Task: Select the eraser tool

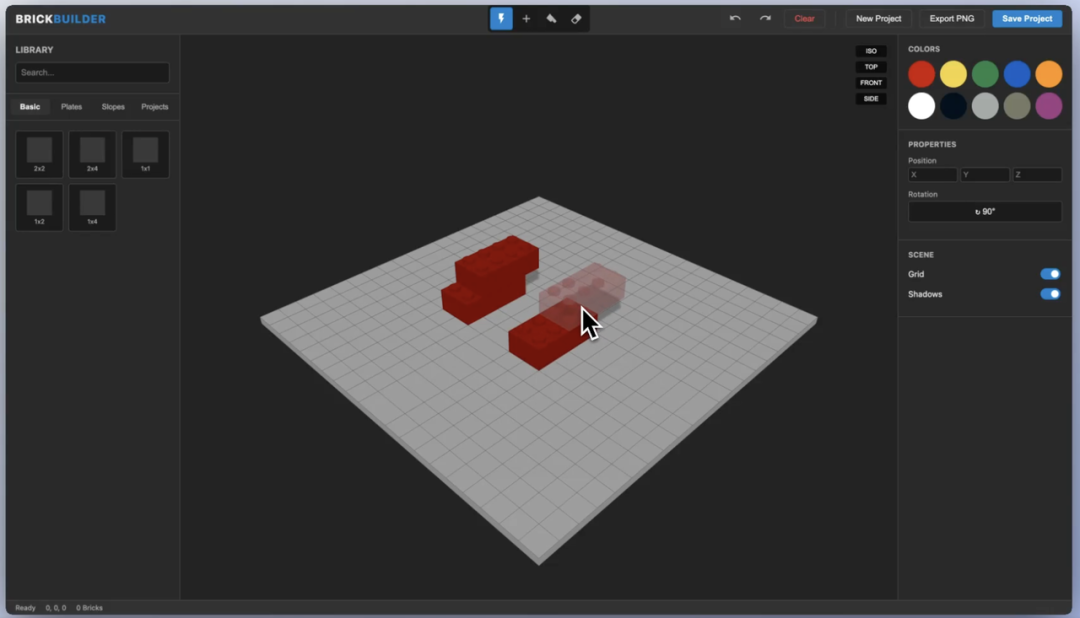Action: pyautogui.click(x=576, y=19)
